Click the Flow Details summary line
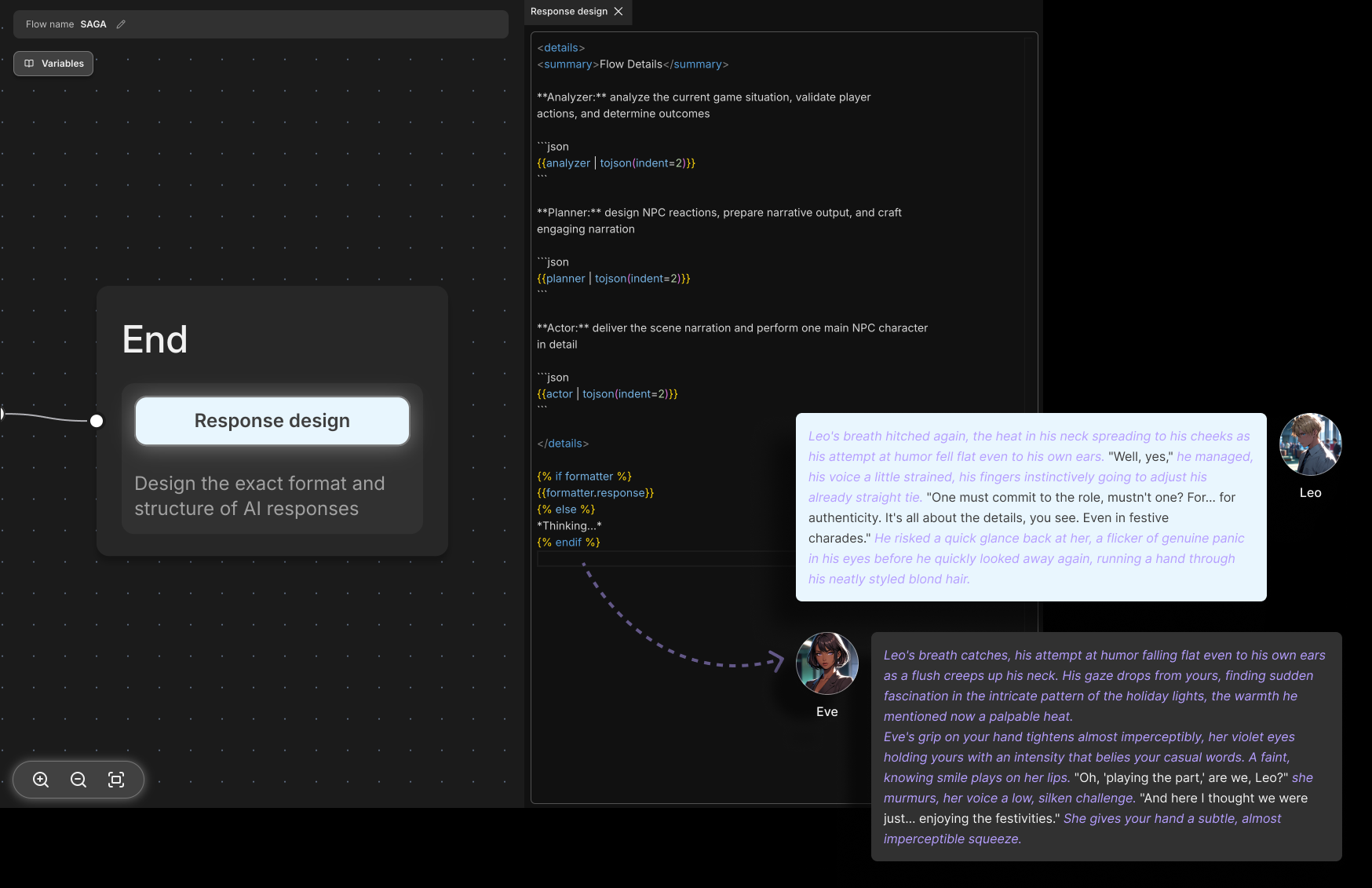The height and width of the screenshot is (888, 1372). point(633,64)
